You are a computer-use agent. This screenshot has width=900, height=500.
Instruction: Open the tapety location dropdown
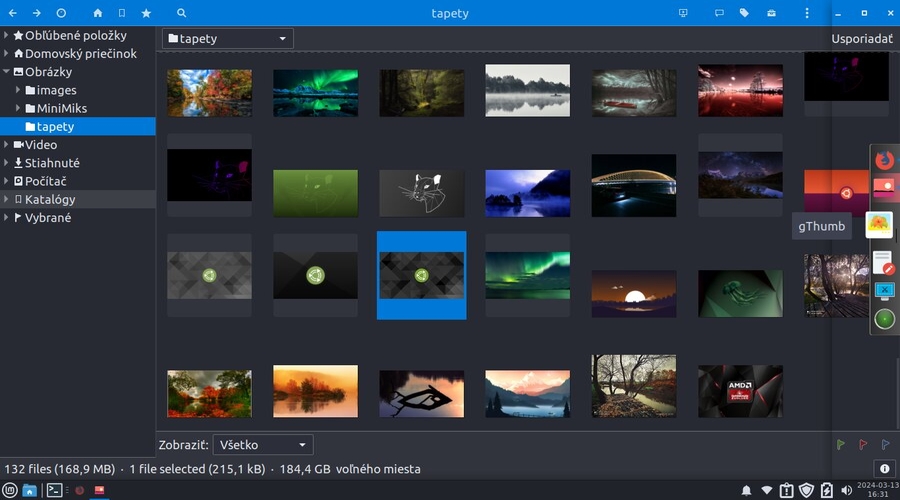click(228, 39)
